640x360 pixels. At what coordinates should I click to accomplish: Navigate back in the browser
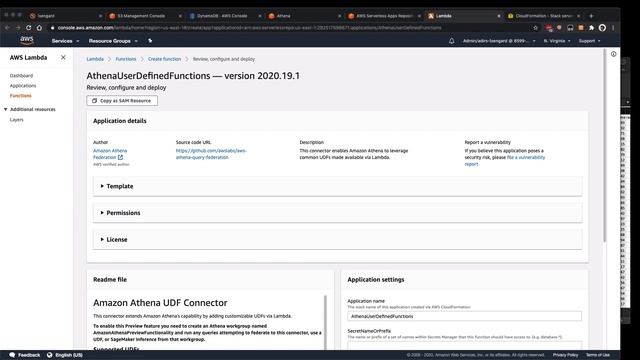pos(7,28)
